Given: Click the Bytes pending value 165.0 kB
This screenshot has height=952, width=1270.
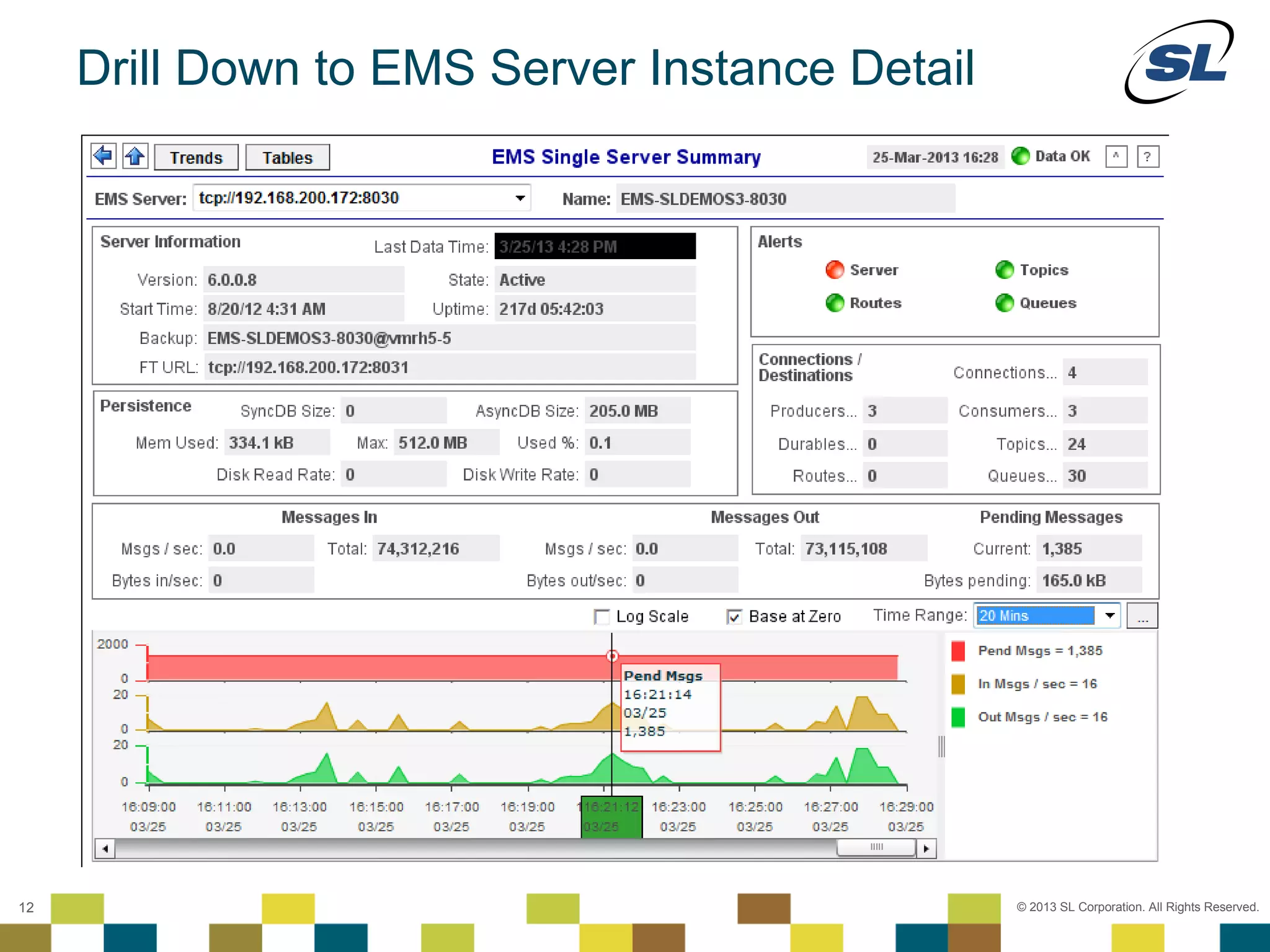Looking at the screenshot, I should tap(1089, 580).
